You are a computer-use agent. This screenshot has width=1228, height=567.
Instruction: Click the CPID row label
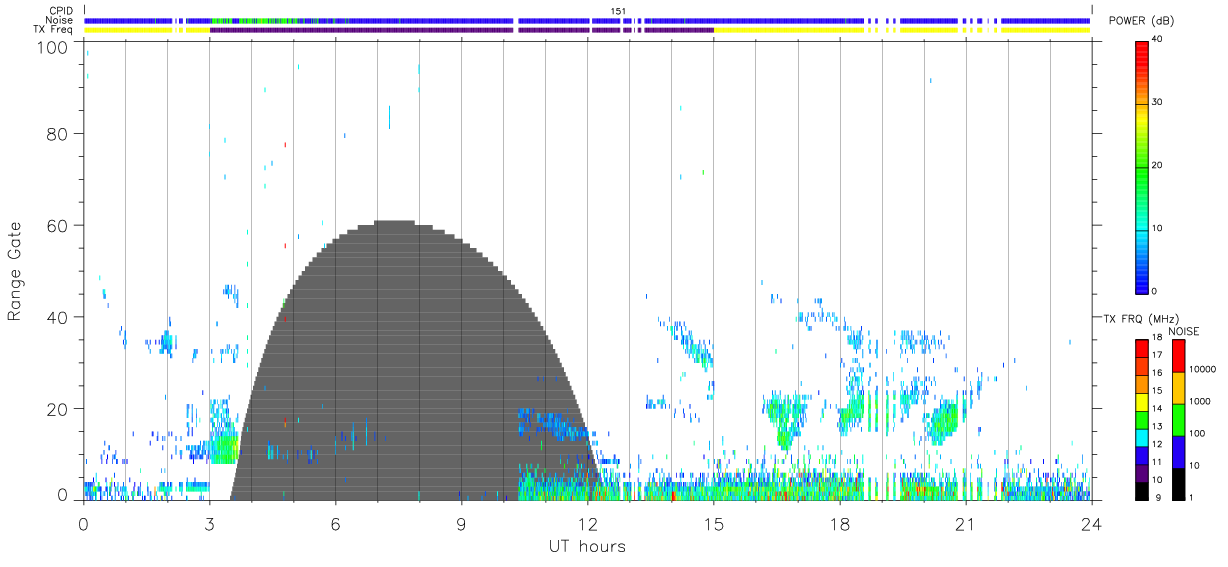[x=59, y=10]
